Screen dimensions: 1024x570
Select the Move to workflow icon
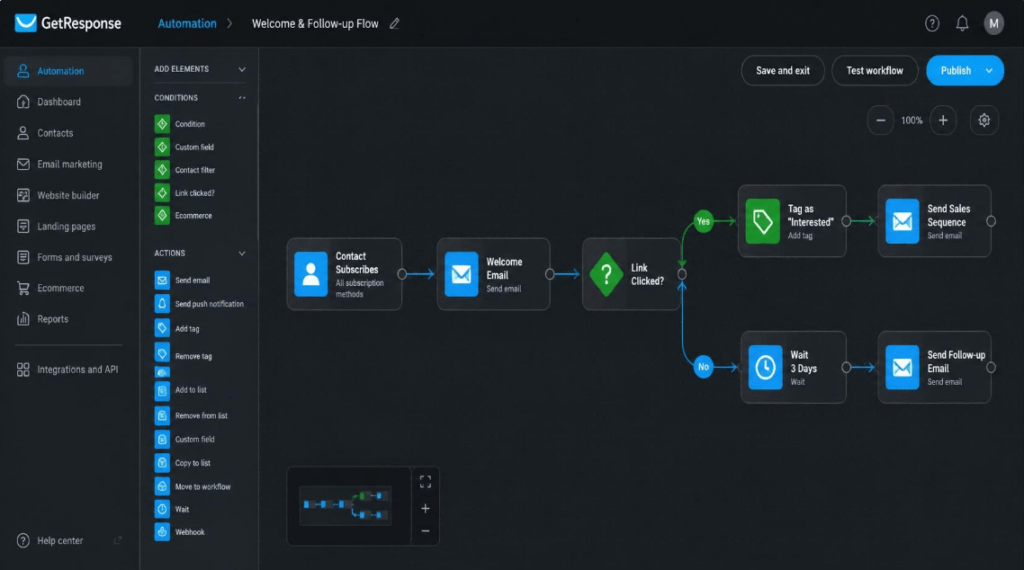coord(162,486)
